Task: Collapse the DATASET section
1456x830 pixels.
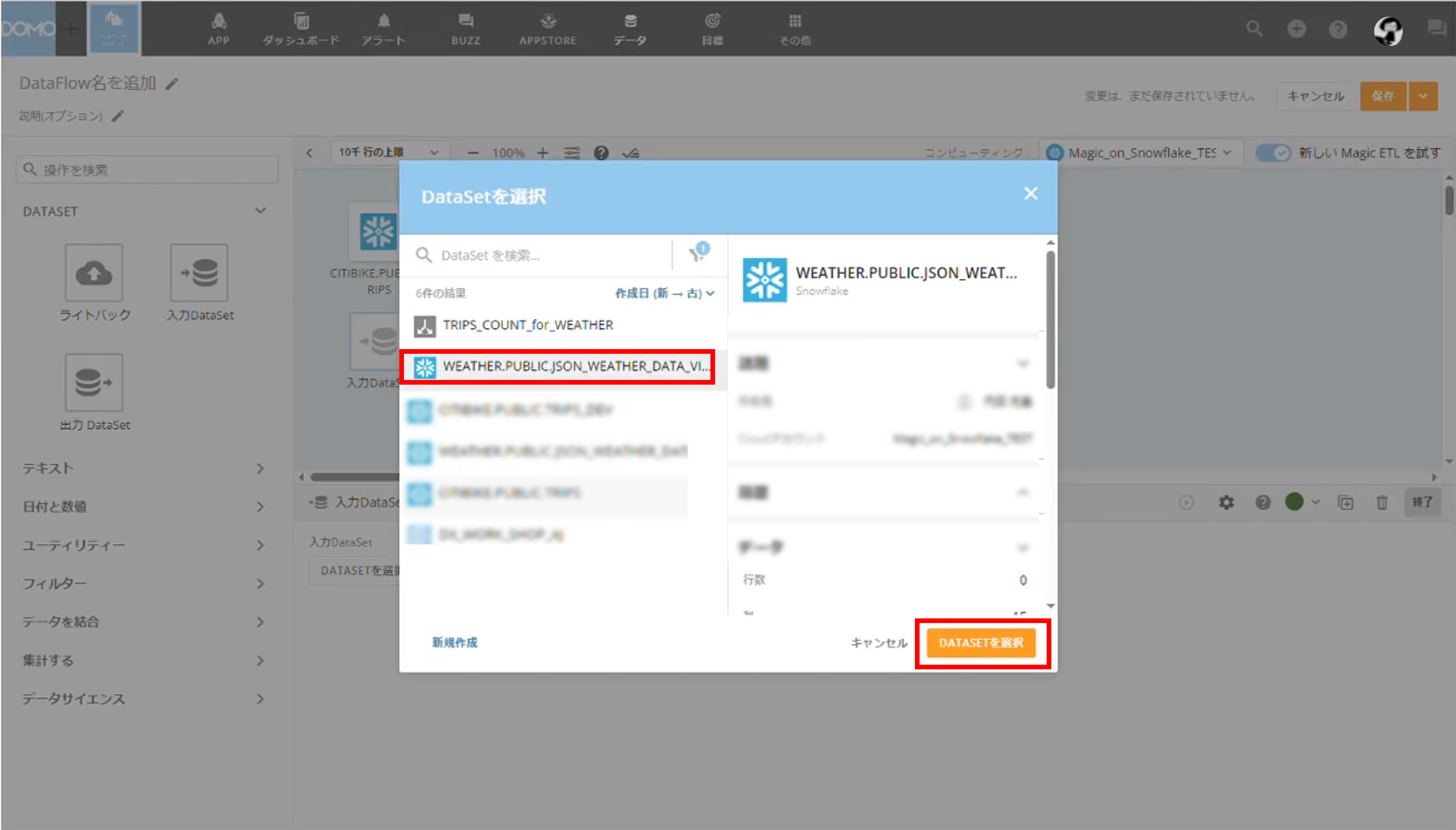Action: click(x=260, y=211)
